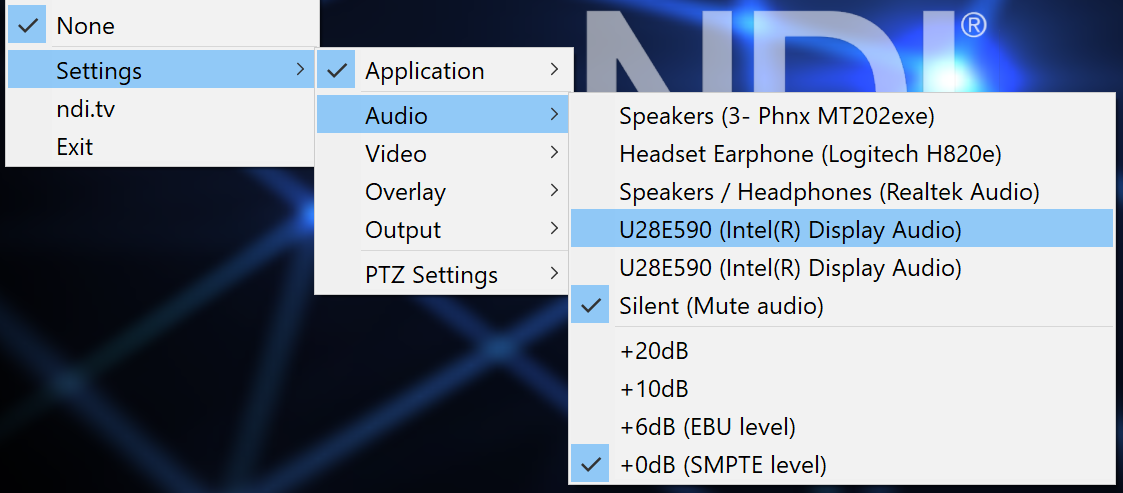Expand the Overlay submenu chevron
This screenshot has width=1123, height=493.
point(554,191)
